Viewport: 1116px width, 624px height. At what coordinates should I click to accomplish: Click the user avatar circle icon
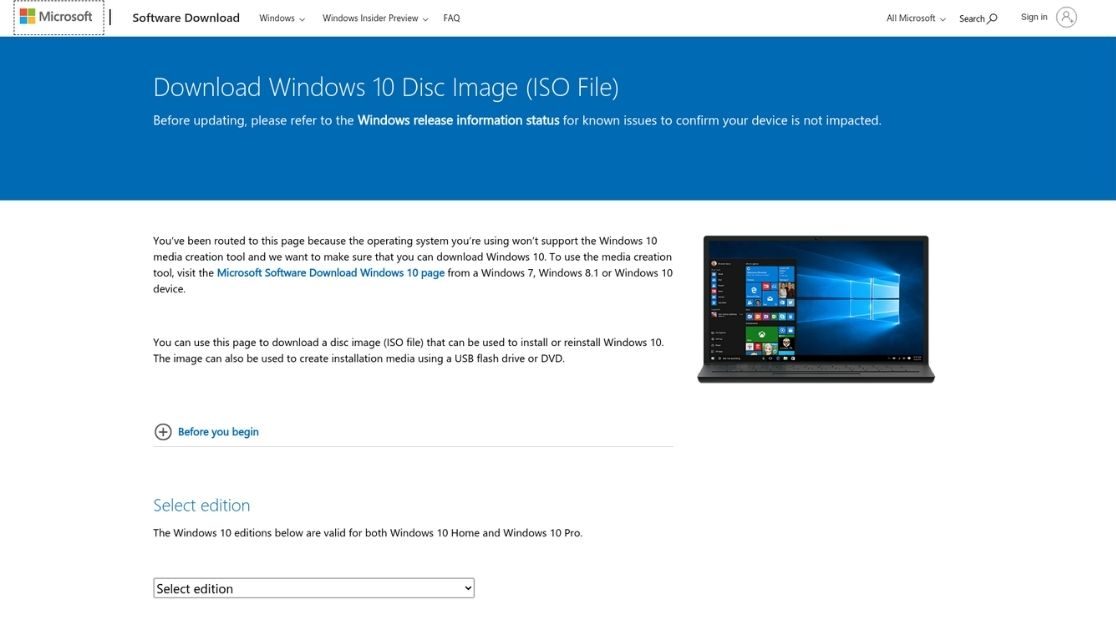point(1066,17)
